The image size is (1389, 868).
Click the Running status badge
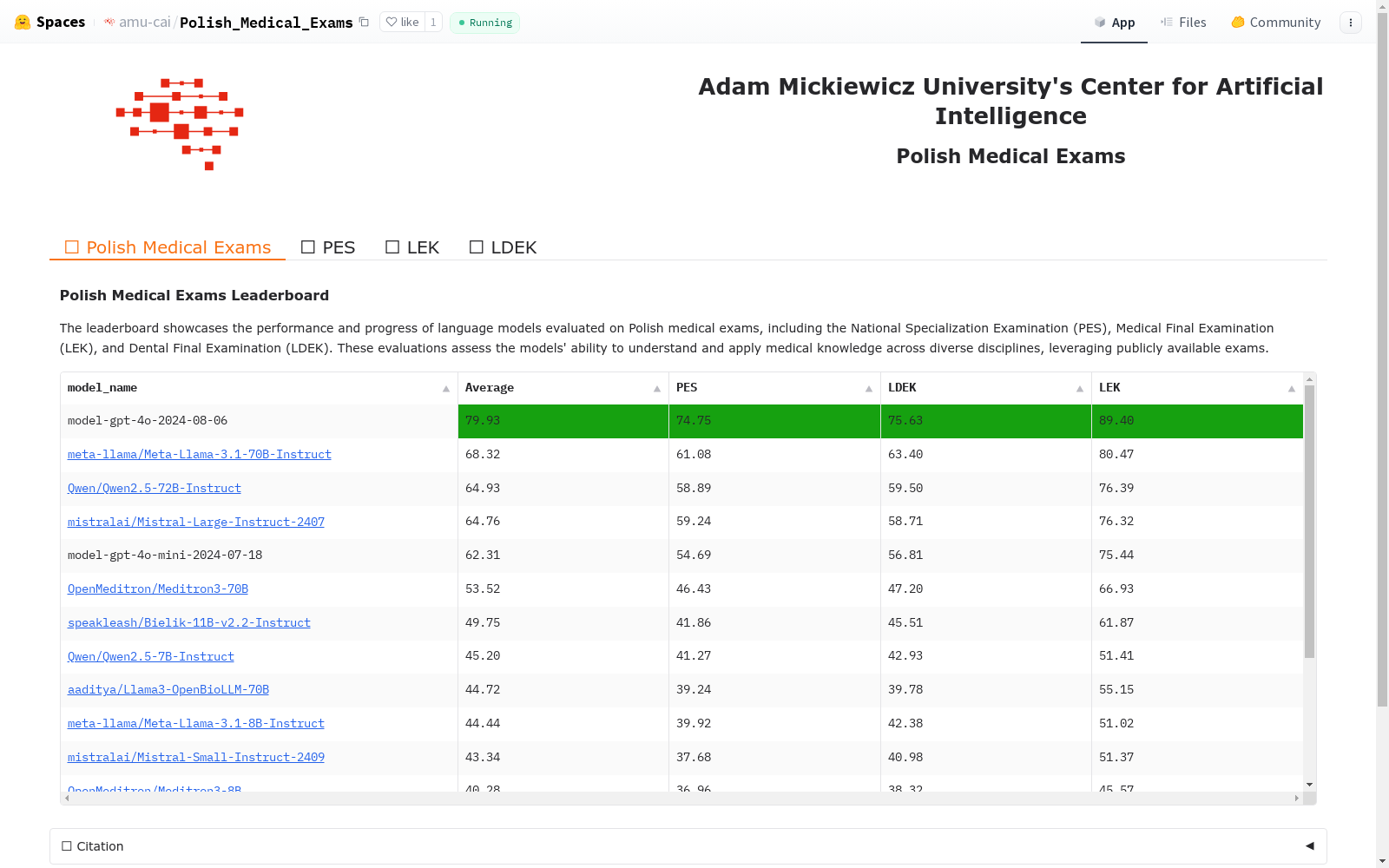[x=485, y=23]
